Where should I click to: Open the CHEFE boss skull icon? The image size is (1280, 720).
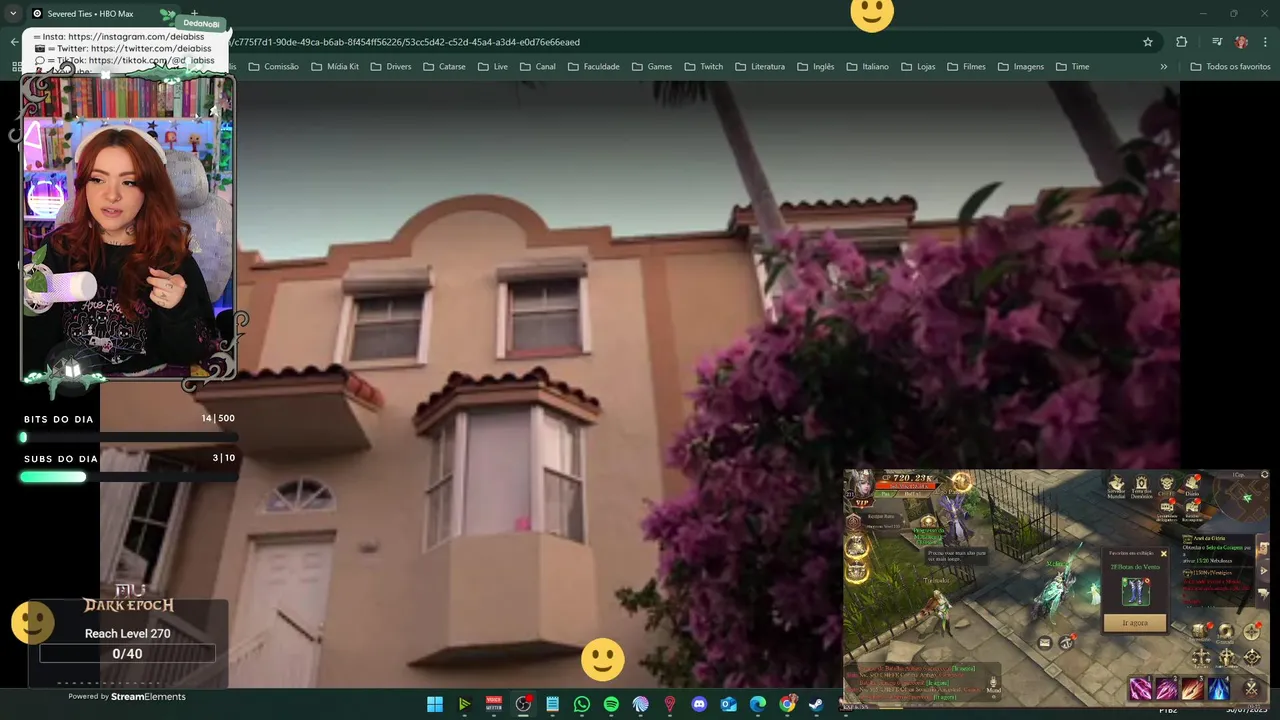pyautogui.click(x=1166, y=486)
